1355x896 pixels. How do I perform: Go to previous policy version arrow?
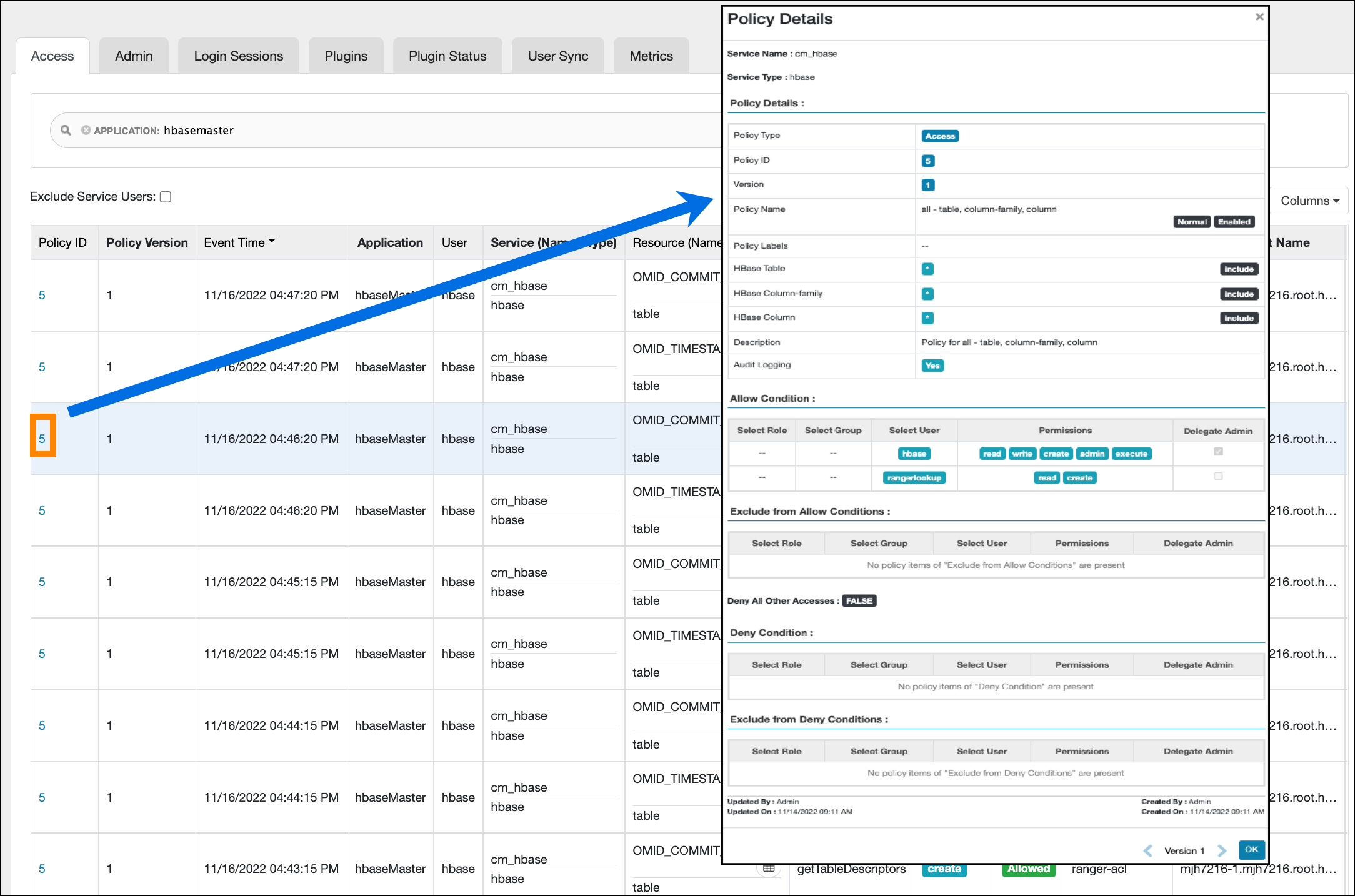click(x=1148, y=850)
